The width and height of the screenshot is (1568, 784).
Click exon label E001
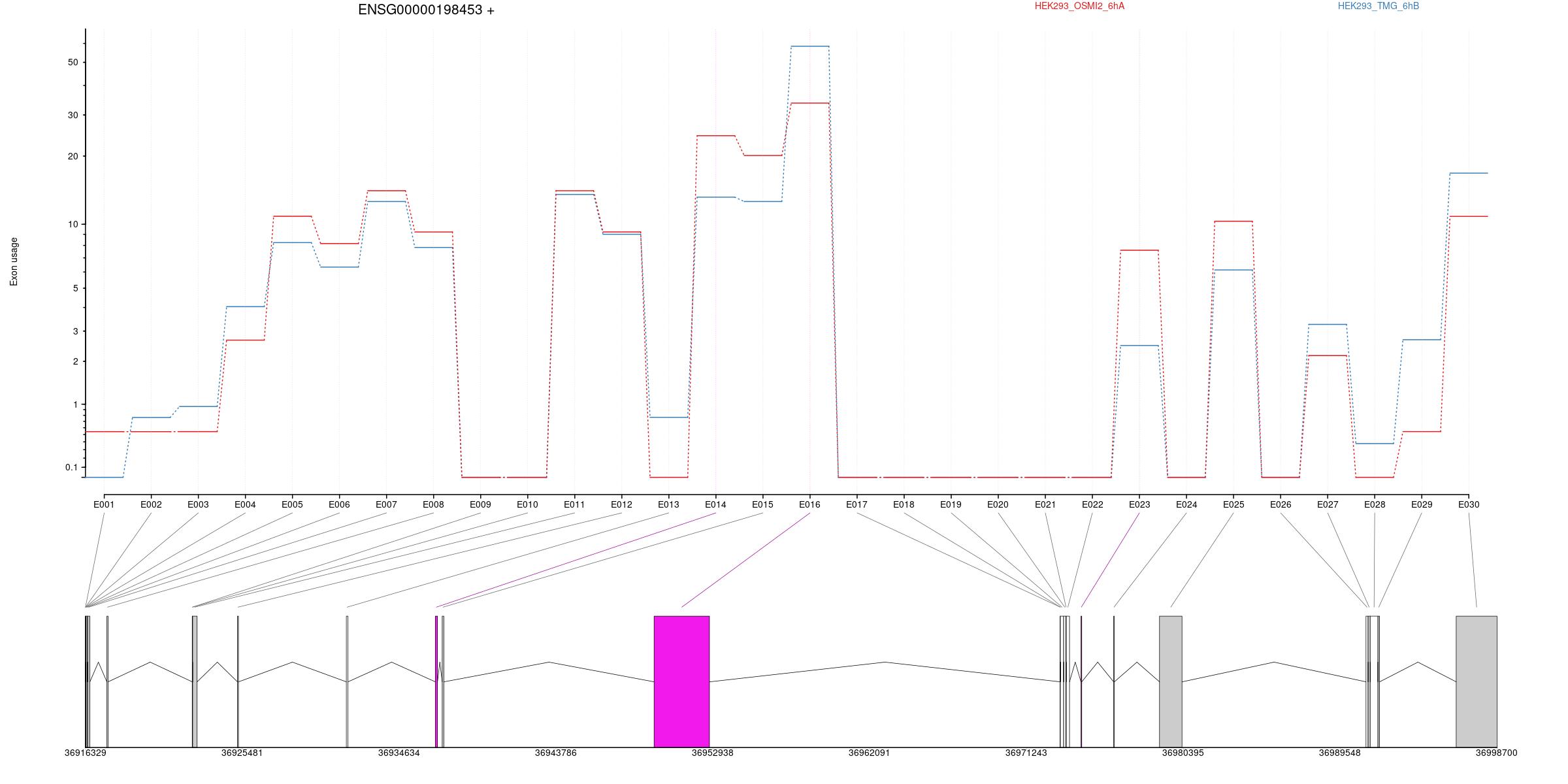[104, 504]
